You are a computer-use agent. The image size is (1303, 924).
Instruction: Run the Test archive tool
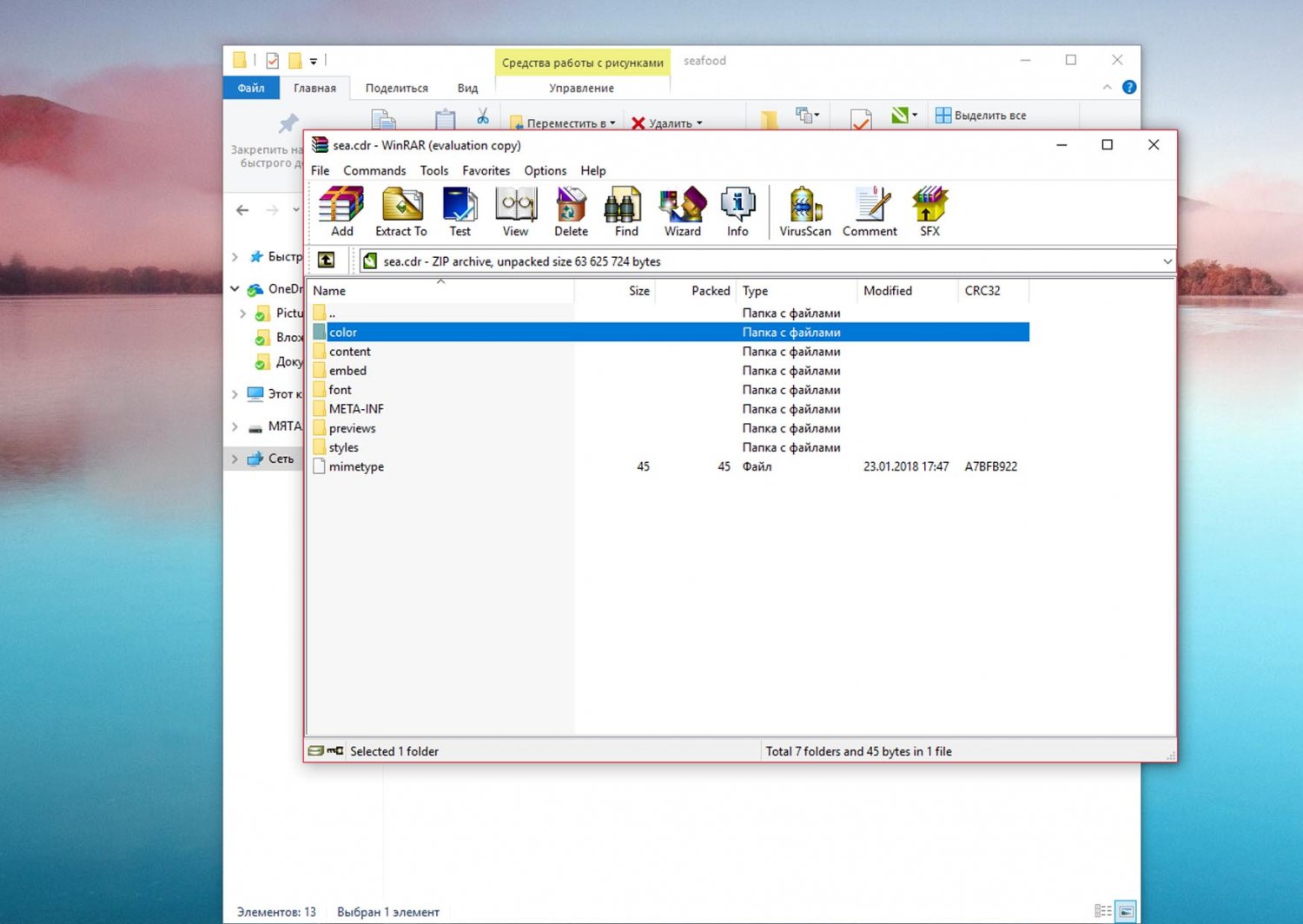(x=460, y=211)
